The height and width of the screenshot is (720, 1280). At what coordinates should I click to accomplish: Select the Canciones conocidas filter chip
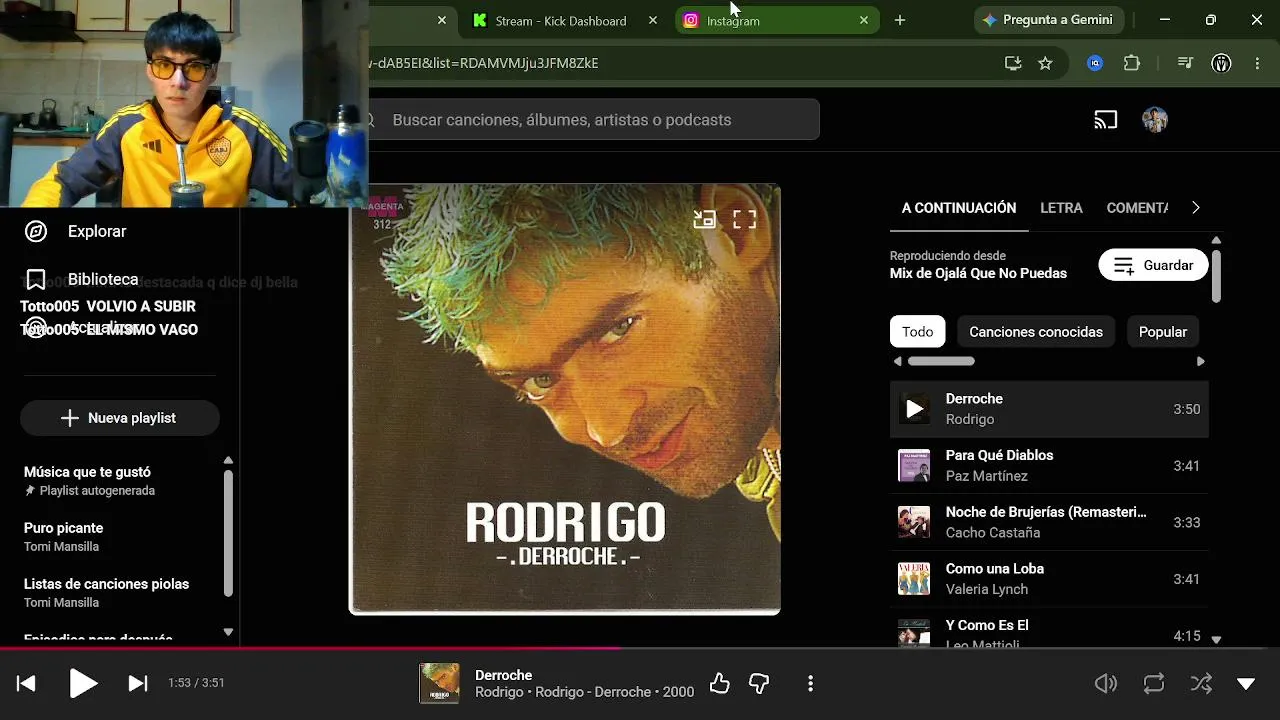(1036, 332)
